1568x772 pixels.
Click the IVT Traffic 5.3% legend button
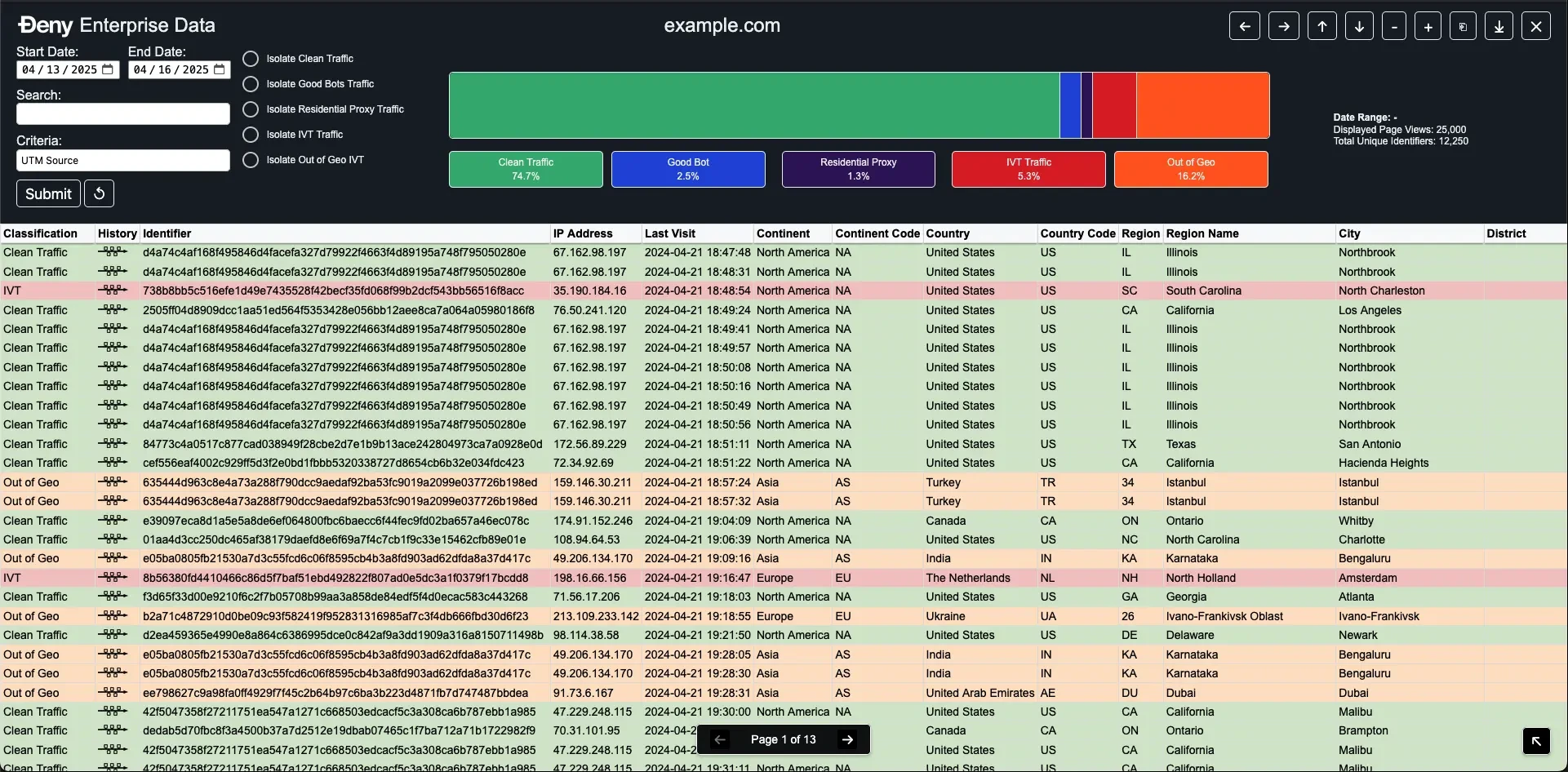pos(1028,169)
